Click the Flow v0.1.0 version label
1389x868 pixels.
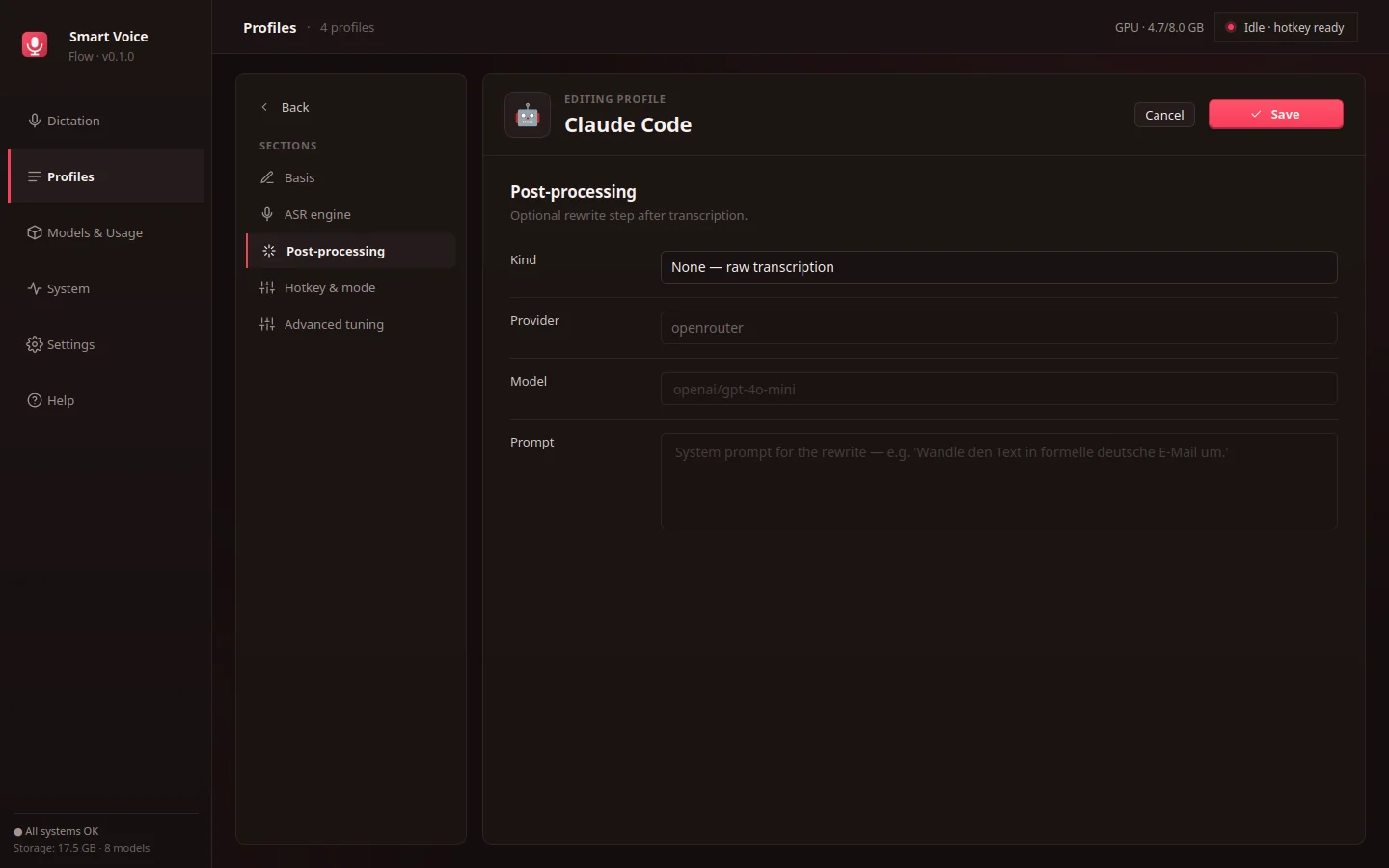(101, 57)
